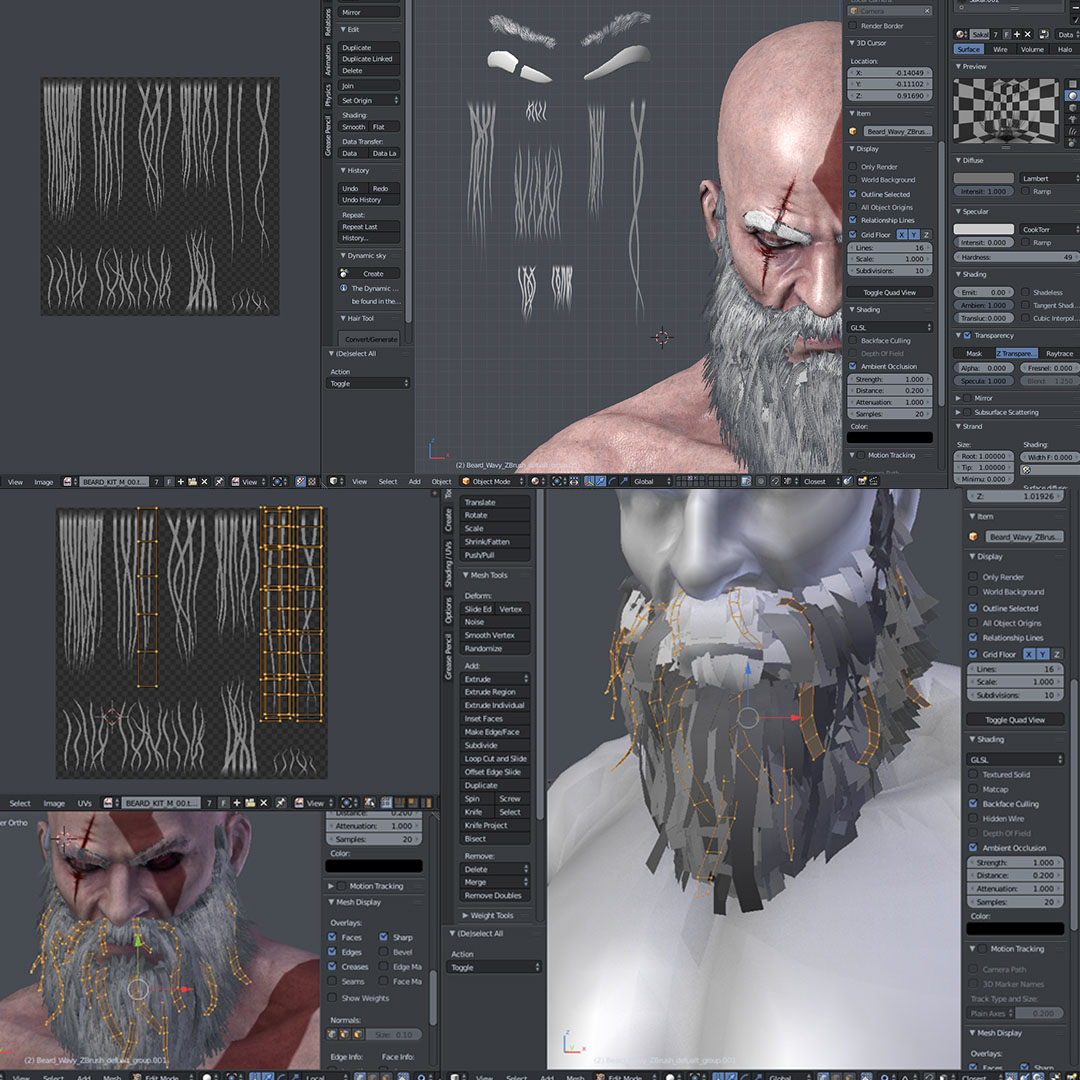Click the BEARD_KIT_M_00 image name field
The width and height of the screenshot is (1080, 1080).
coord(113,481)
